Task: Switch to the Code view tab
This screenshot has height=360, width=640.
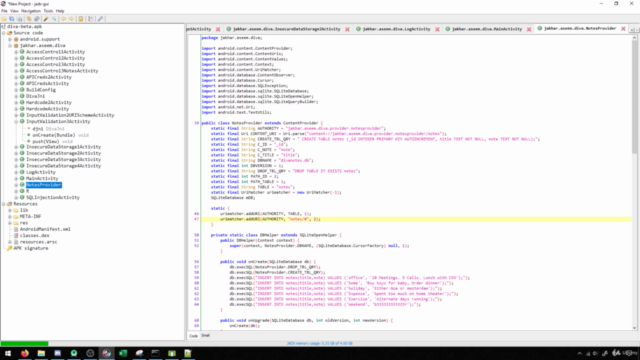Action: coord(193,336)
